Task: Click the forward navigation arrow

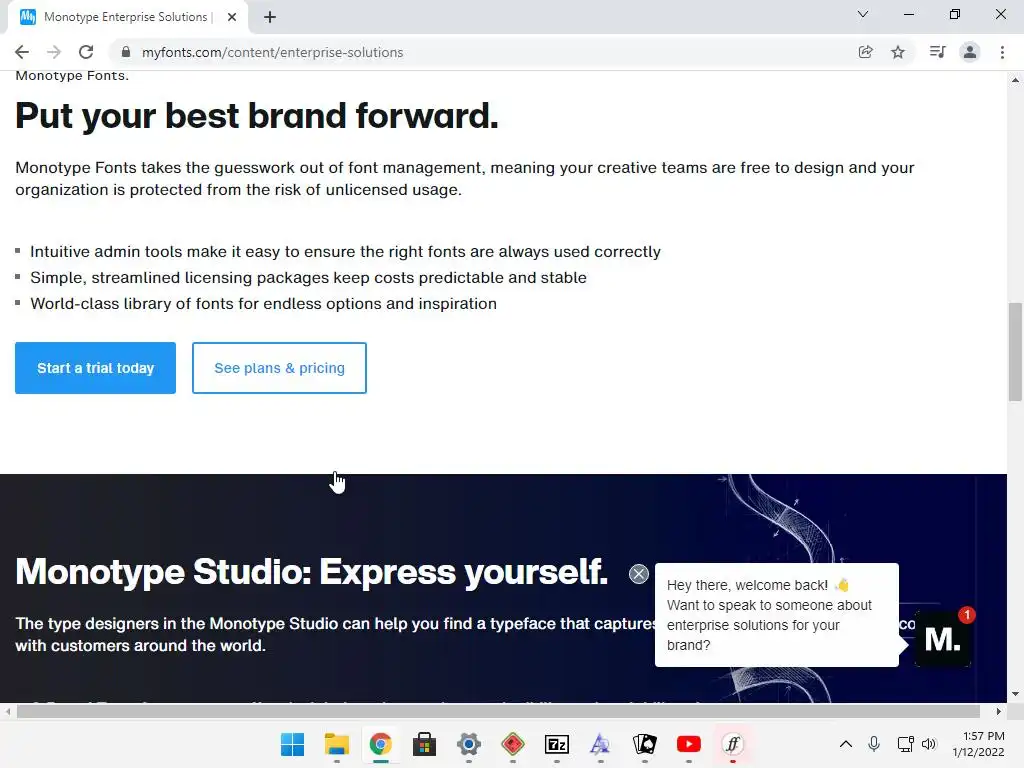Action: 54,52
